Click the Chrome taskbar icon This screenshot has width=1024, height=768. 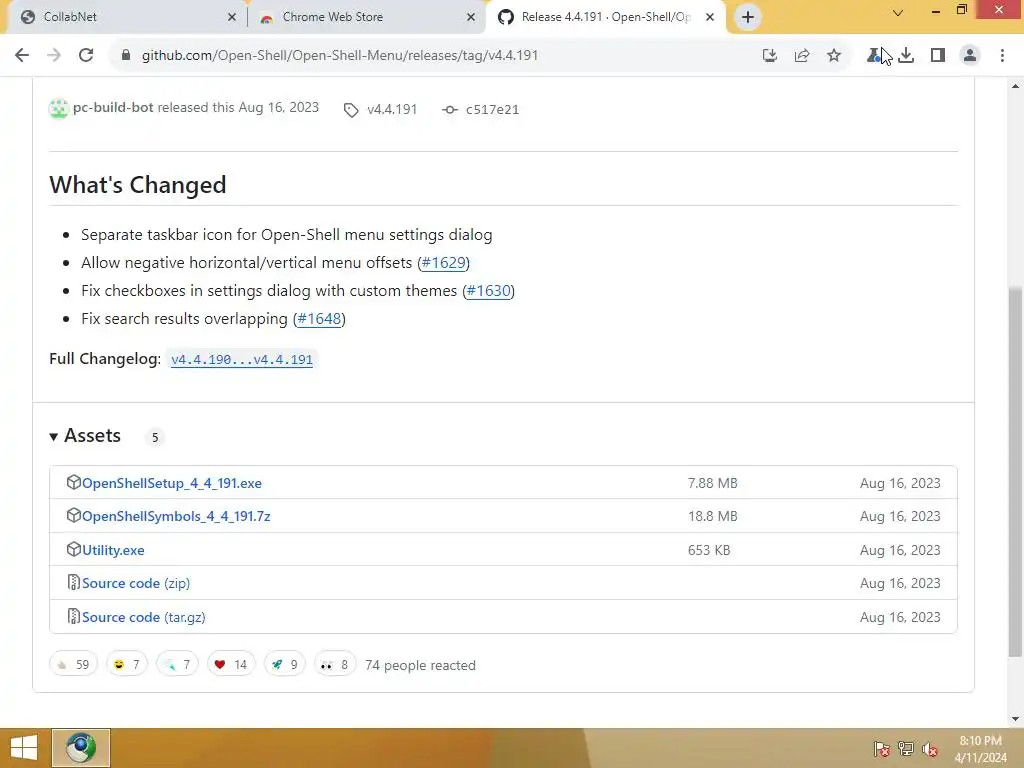(x=81, y=748)
